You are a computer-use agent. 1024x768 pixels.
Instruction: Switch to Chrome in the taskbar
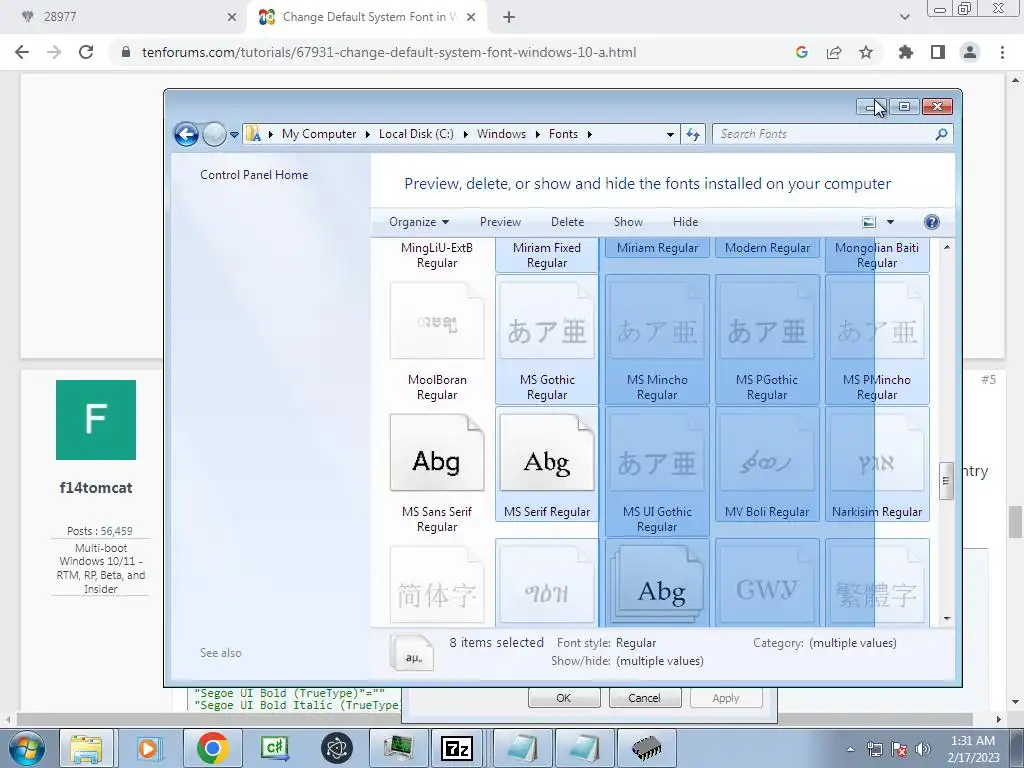[x=212, y=748]
